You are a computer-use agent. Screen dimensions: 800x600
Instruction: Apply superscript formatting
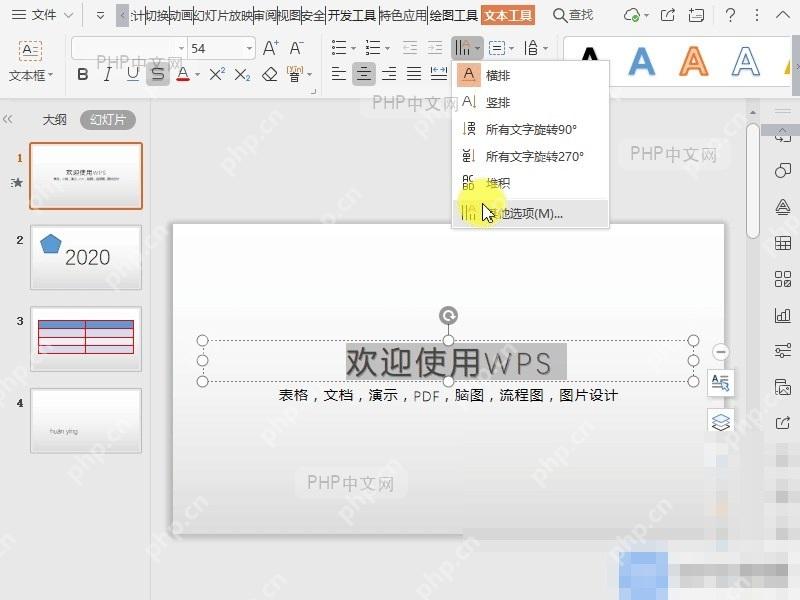217,74
